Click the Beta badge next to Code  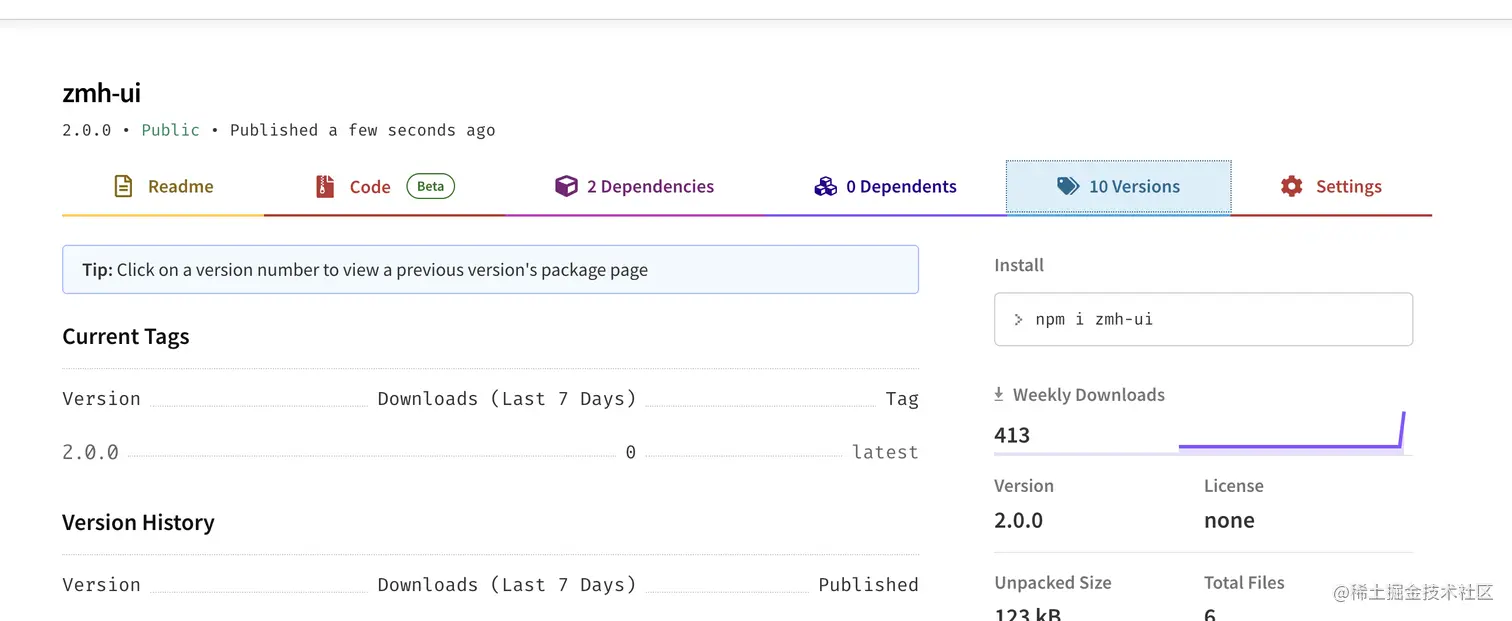430,186
